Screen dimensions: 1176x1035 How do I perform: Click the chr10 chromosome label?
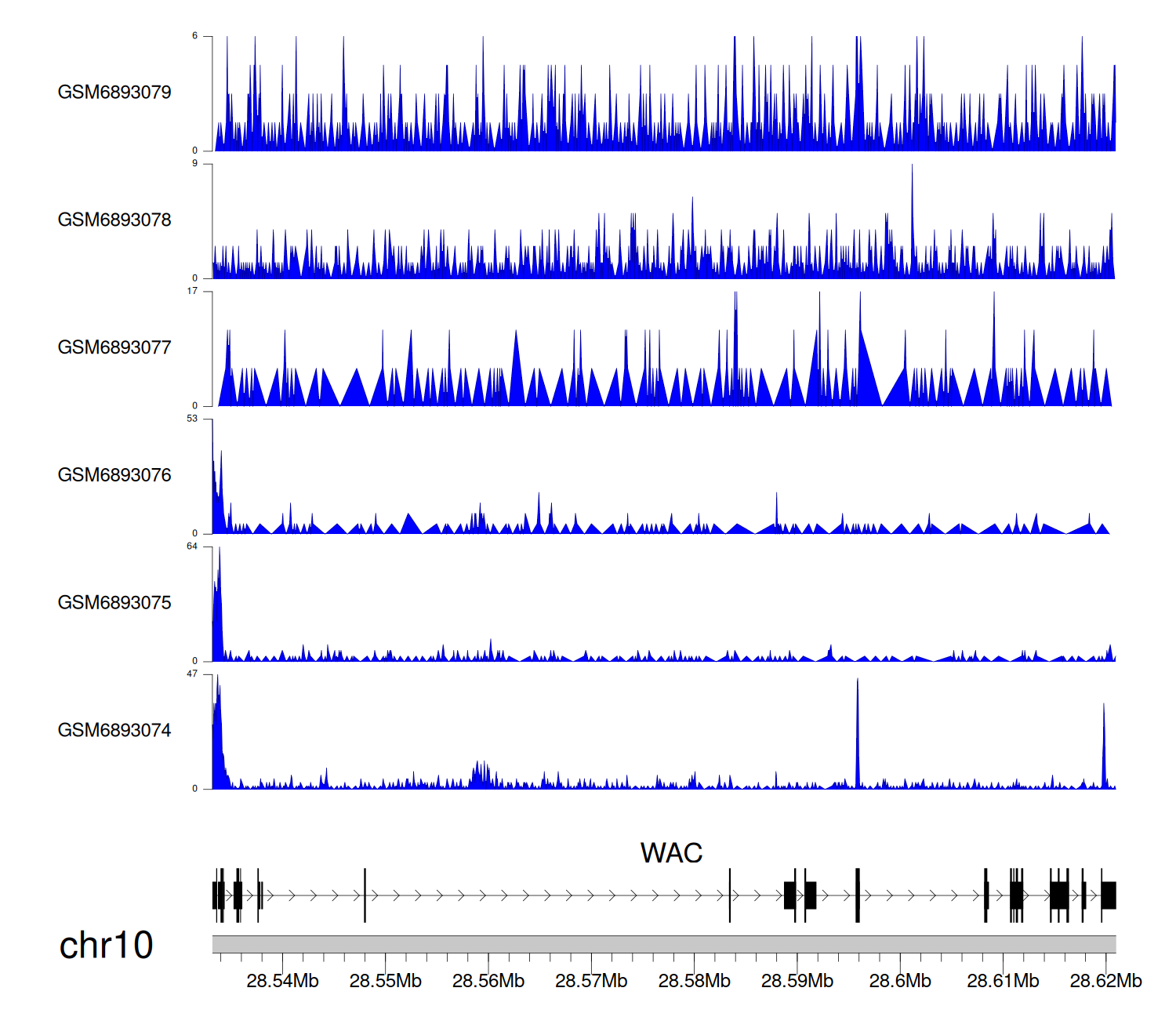(x=106, y=946)
